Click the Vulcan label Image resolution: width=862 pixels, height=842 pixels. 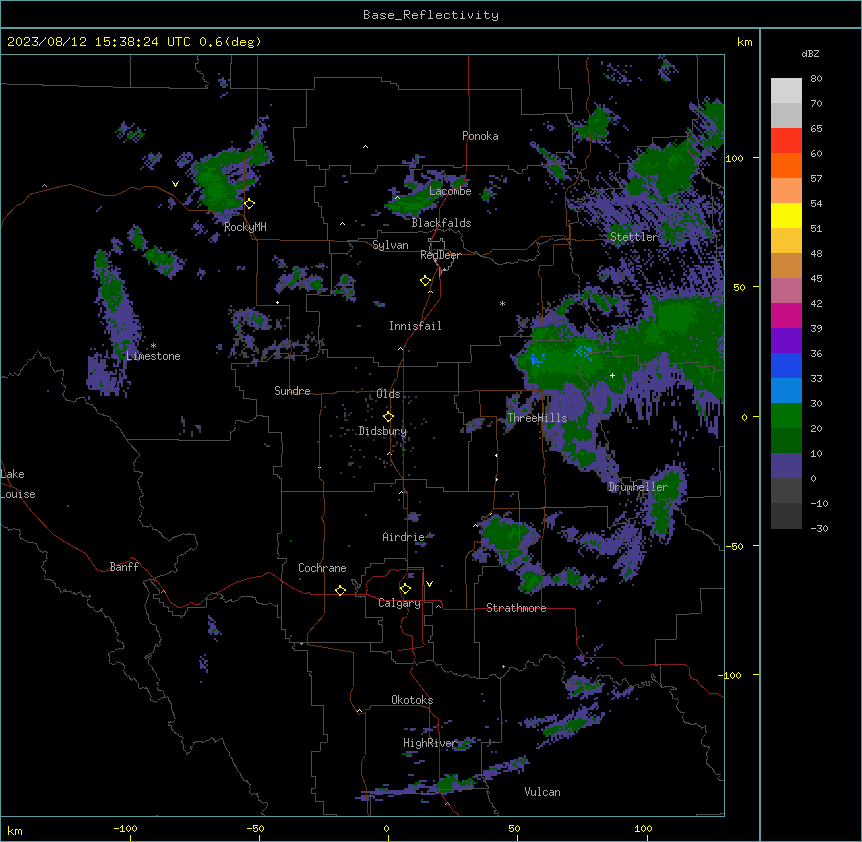[542, 792]
